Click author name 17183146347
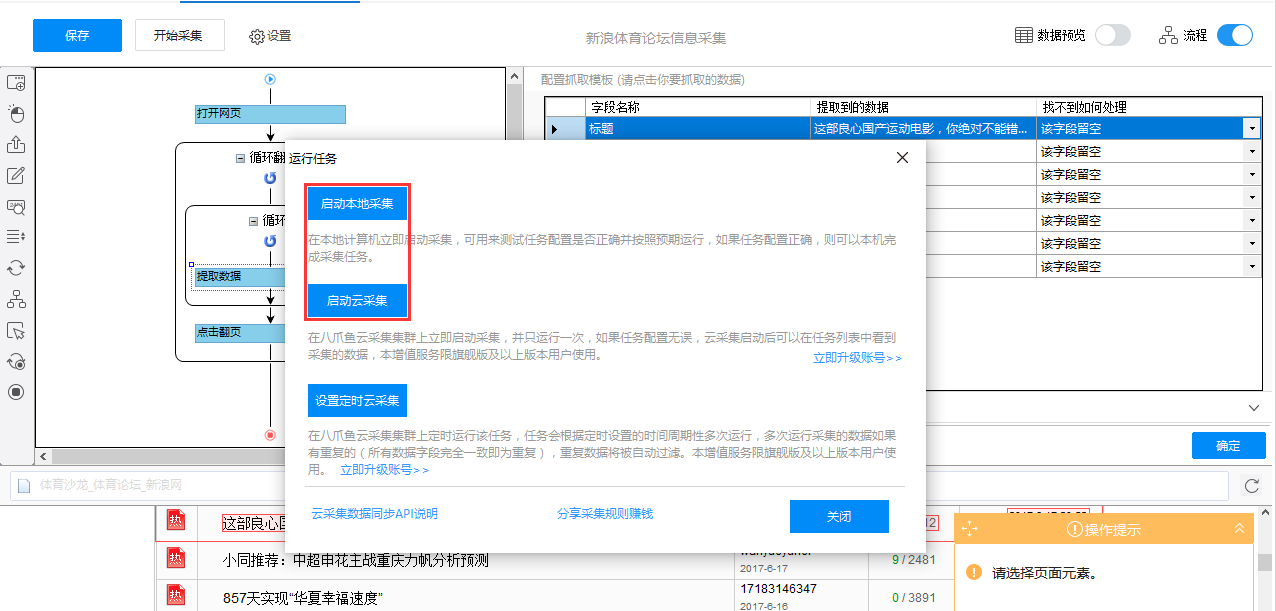The image size is (1276, 611). 778,589
